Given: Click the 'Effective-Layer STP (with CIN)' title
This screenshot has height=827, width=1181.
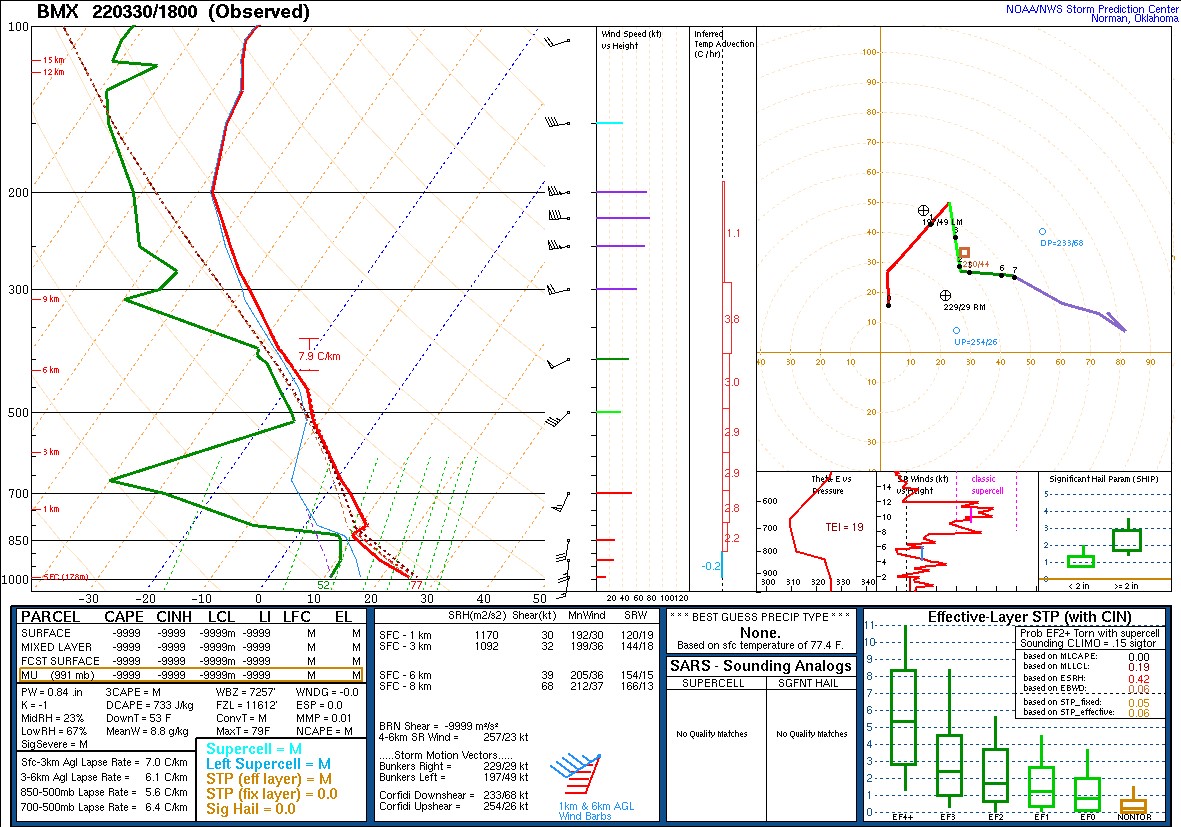Looking at the screenshot, I should 1030,617.
